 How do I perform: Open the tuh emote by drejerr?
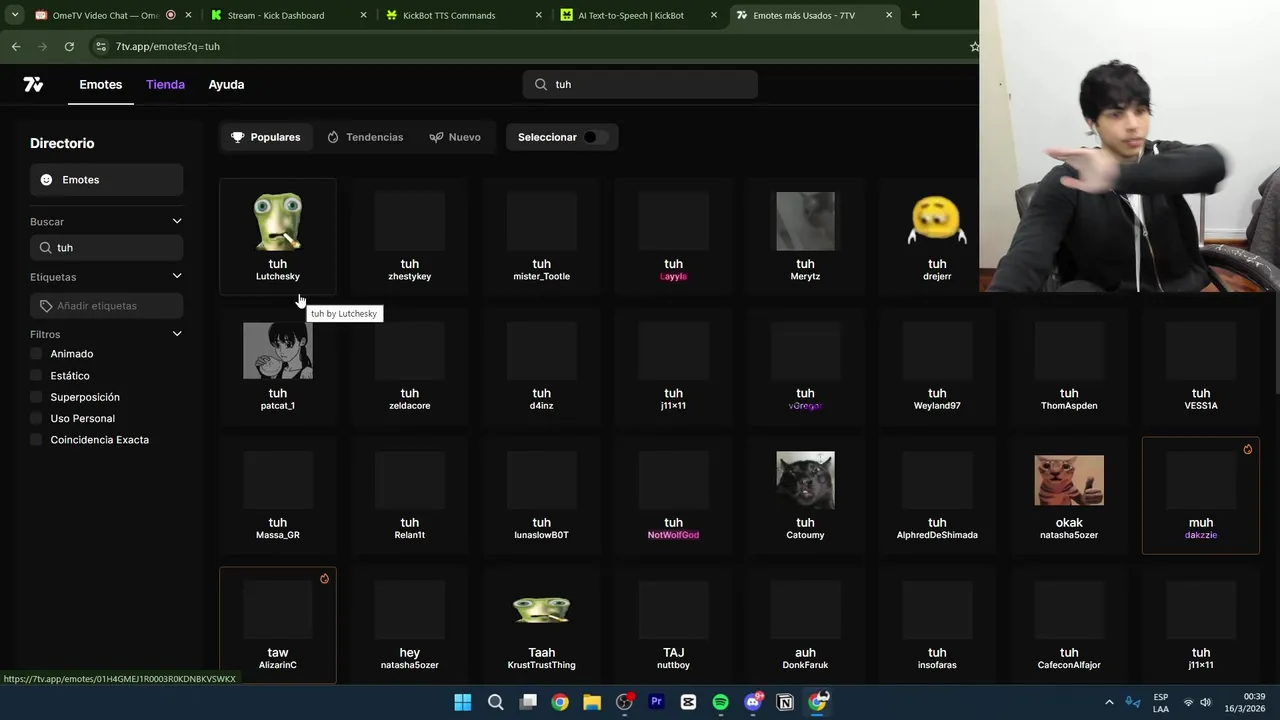(x=937, y=236)
